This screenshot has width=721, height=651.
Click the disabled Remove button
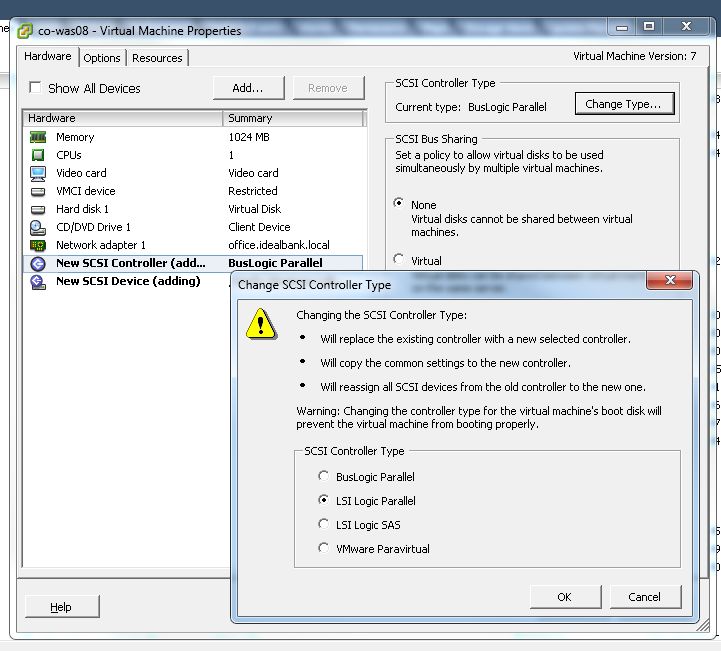[x=328, y=88]
